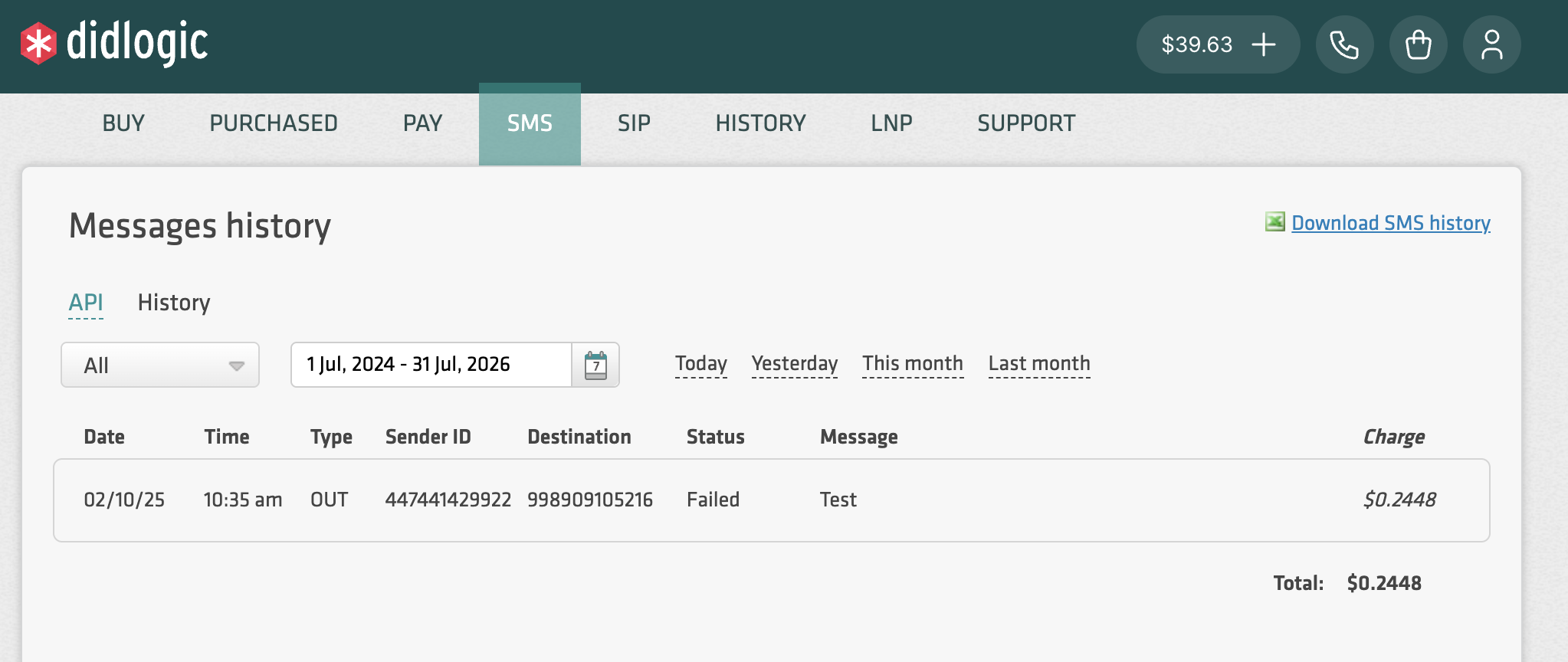Image resolution: width=1568 pixels, height=662 pixels.
Task: Open the HISTORY tab
Action: pyautogui.click(x=760, y=123)
